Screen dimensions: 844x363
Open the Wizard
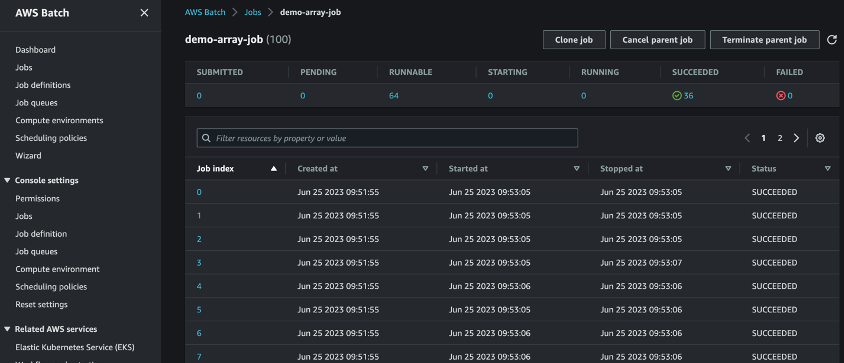tap(29, 156)
